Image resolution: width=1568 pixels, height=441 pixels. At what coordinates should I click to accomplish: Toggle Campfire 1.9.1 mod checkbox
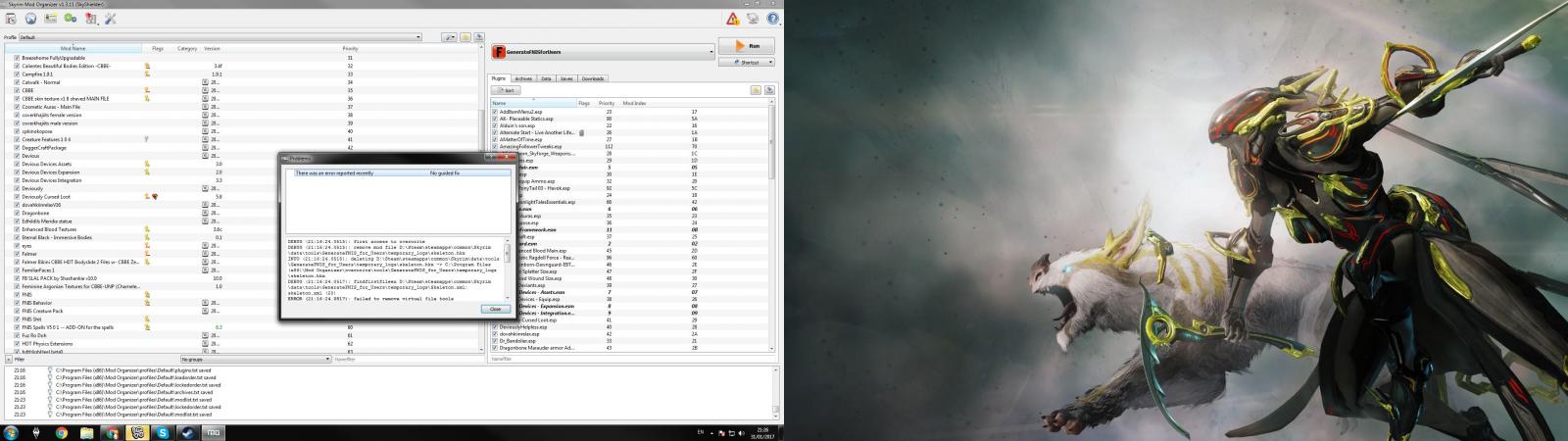click(x=17, y=73)
